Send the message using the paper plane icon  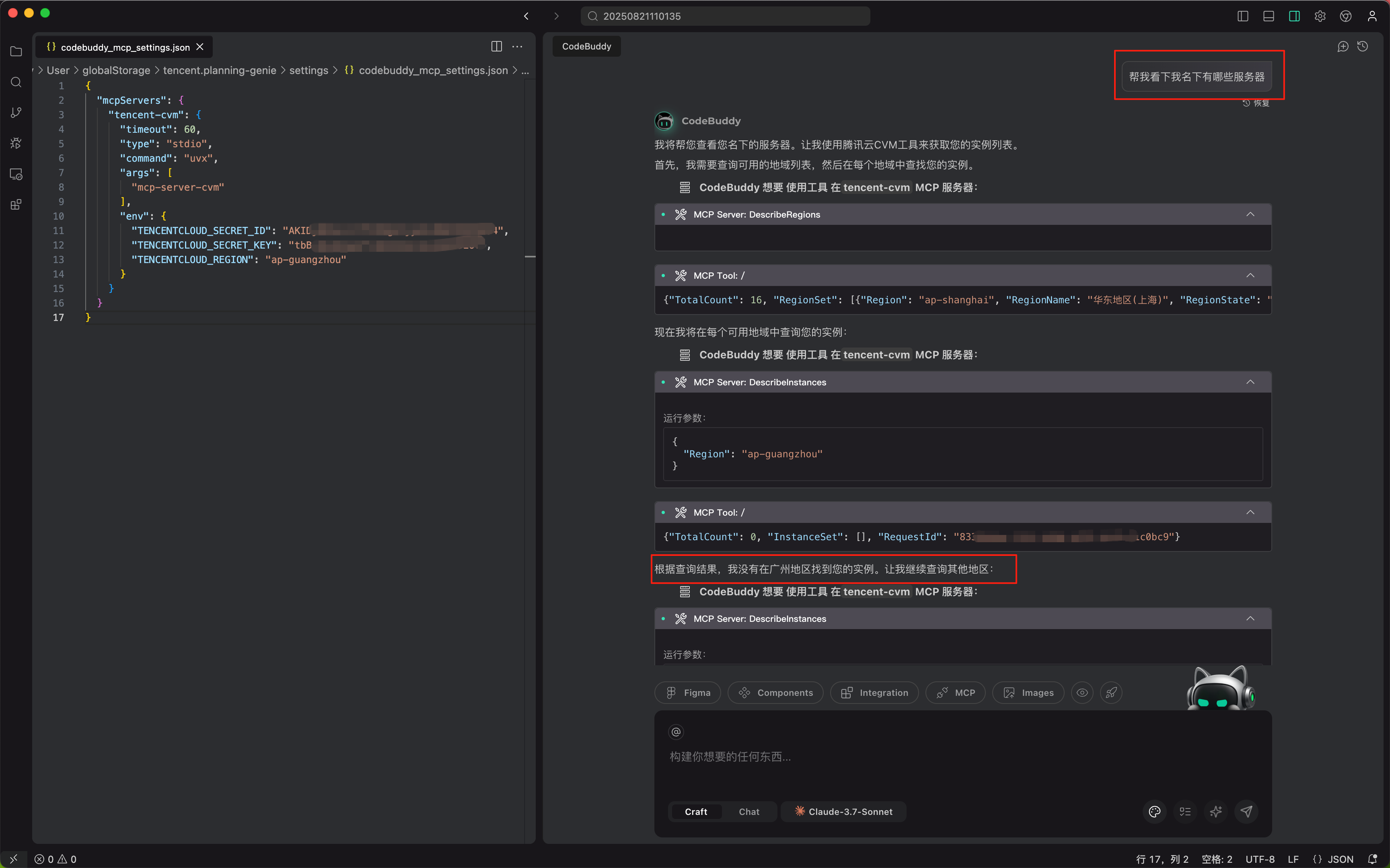[x=1246, y=811]
